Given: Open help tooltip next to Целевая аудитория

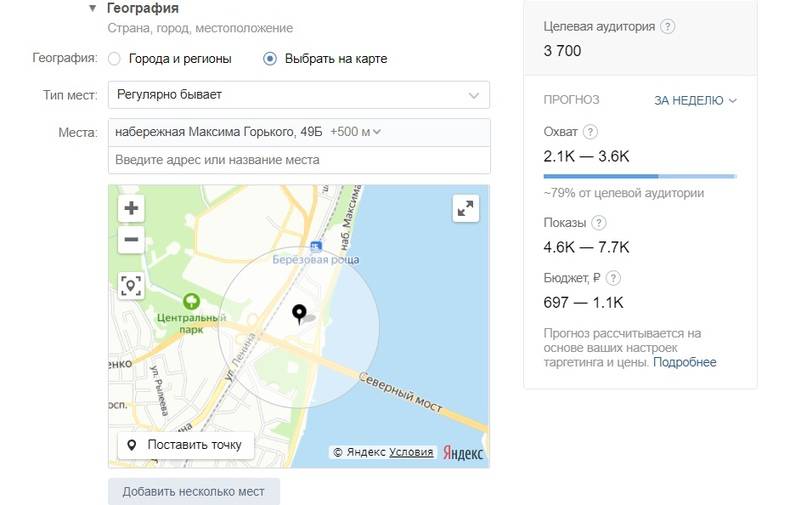Looking at the screenshot, I should [668, 27].
